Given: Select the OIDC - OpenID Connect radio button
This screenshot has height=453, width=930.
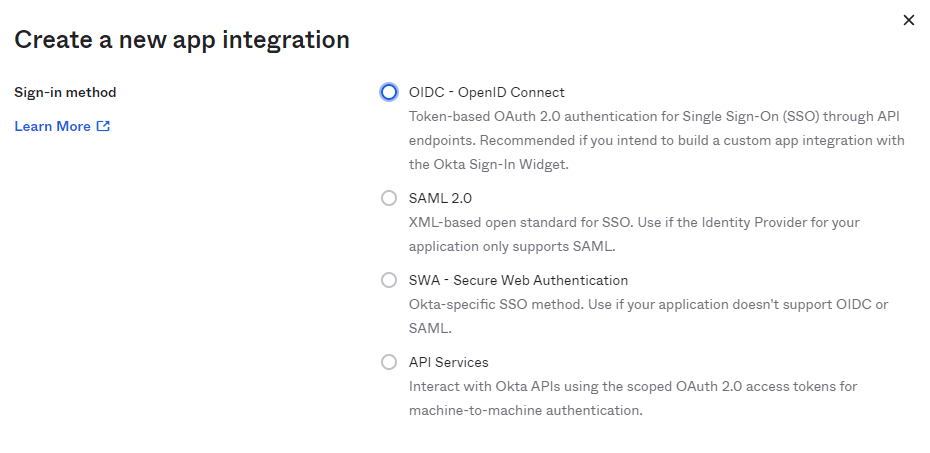Looking at the screenshot, I should (x=389, y=92).
